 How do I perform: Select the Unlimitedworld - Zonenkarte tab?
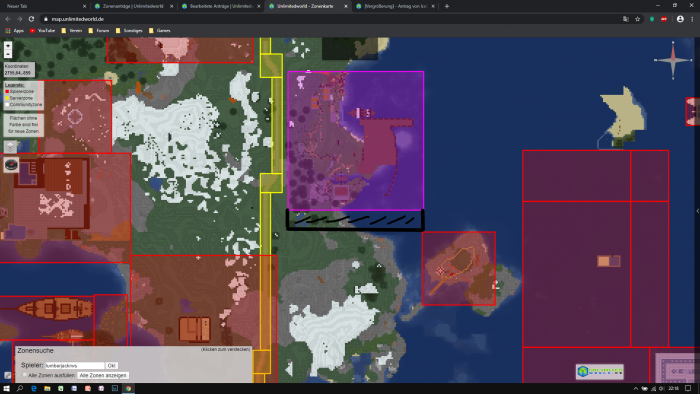[307, 6]
